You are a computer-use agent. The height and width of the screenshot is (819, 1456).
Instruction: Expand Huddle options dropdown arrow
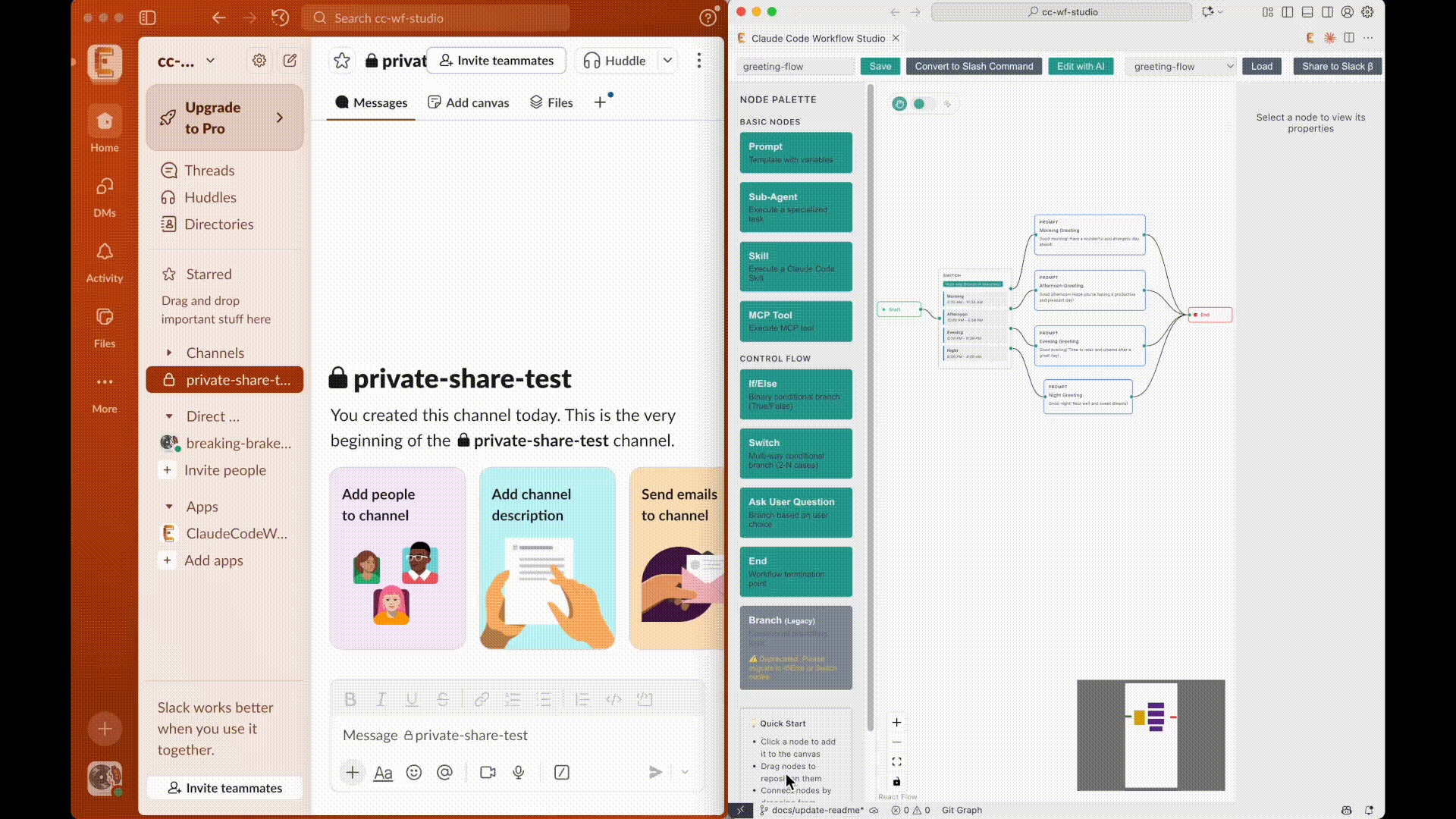[x=667, y=61]
